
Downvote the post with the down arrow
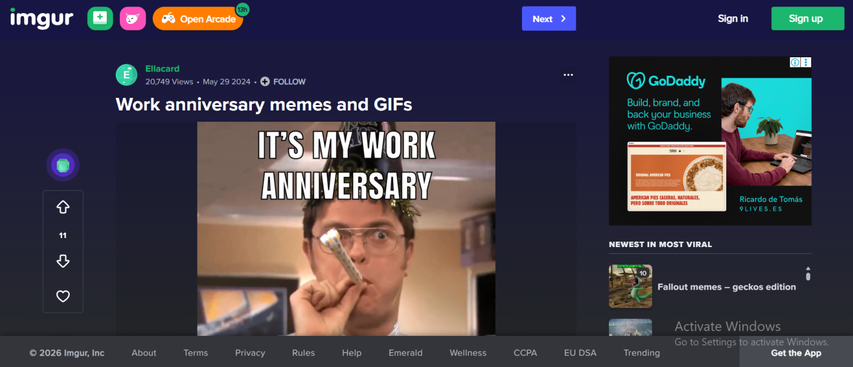click(63, 262)
